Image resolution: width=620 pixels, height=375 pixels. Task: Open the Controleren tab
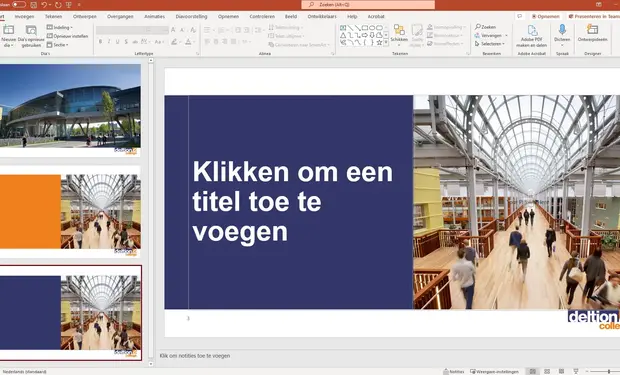(262, 17)
